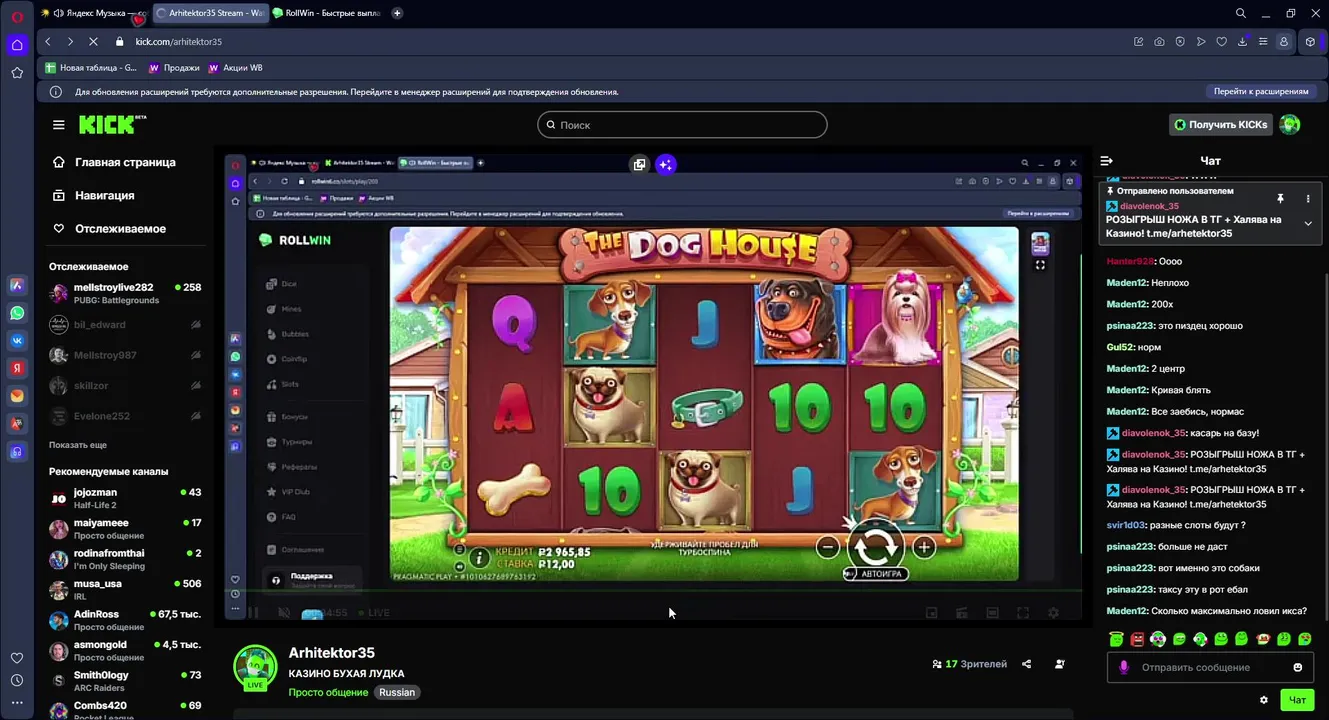Expand the pinned chat message chevron
1329x720 pixels.
click(1308, 224)
